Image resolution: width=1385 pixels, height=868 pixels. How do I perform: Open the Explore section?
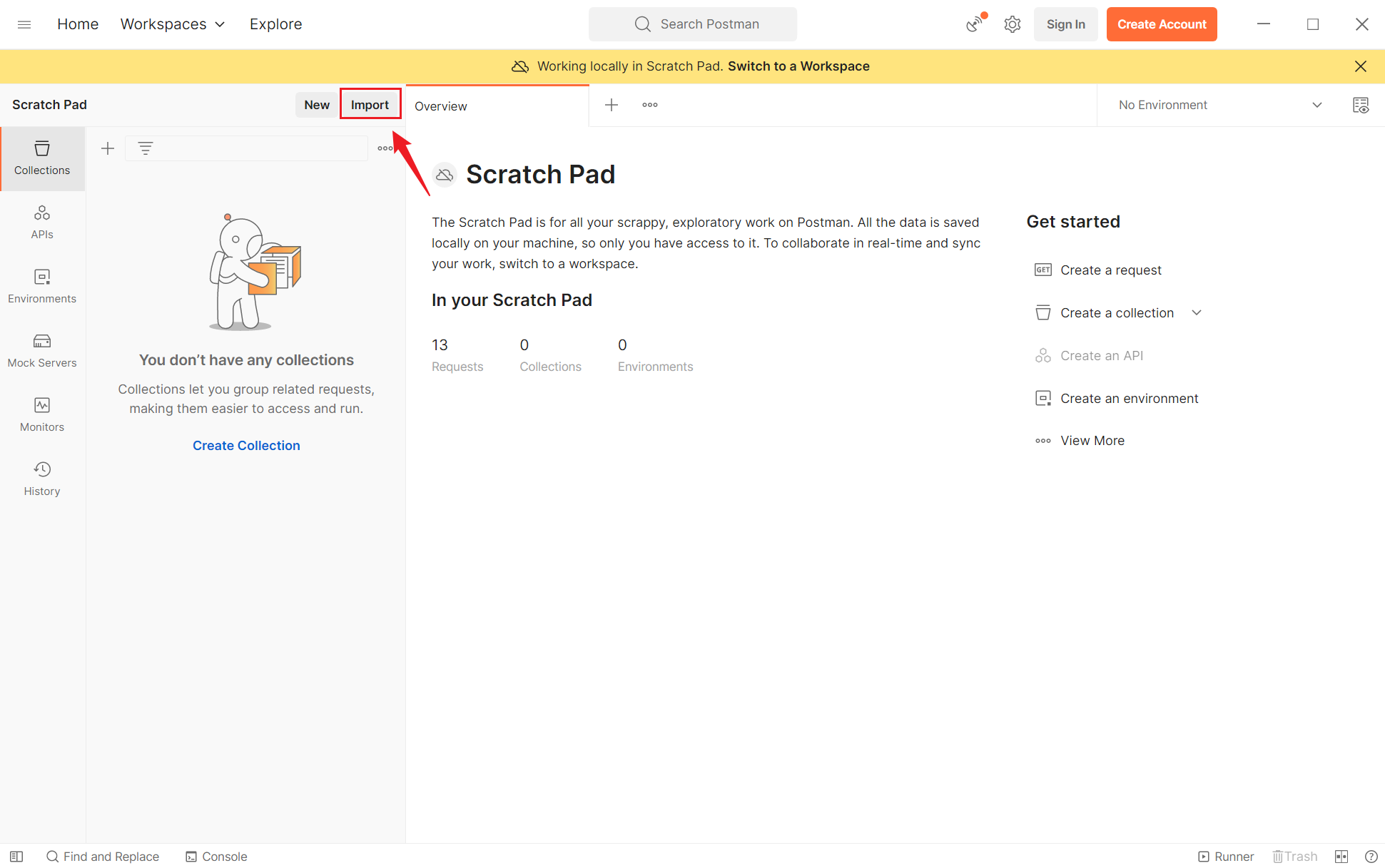pos(275,24)
